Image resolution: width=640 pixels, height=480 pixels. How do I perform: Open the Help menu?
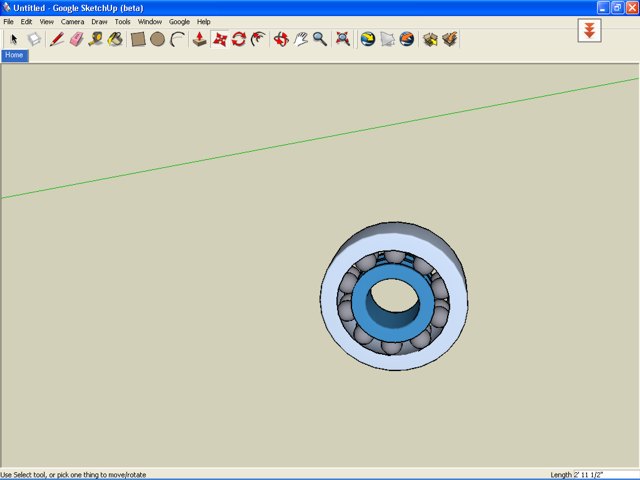pyautogui.click(x=203, y=22)
